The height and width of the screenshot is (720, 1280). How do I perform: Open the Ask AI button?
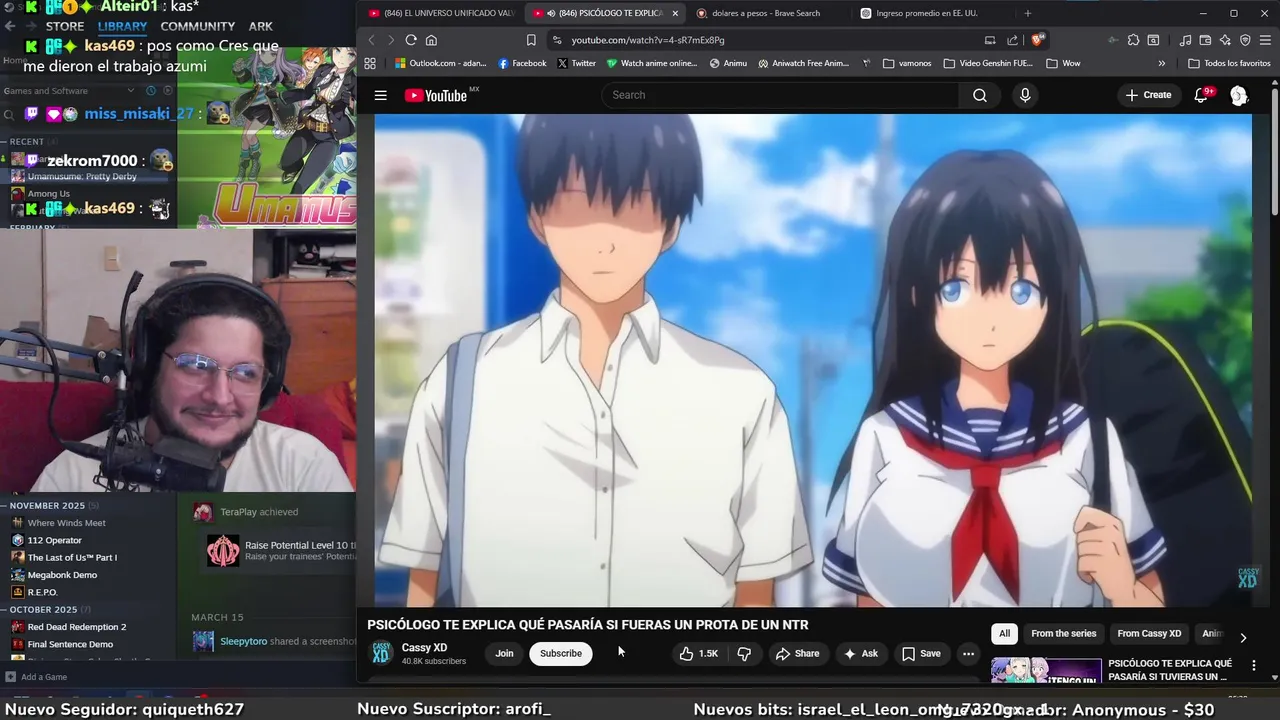(860, 653)
